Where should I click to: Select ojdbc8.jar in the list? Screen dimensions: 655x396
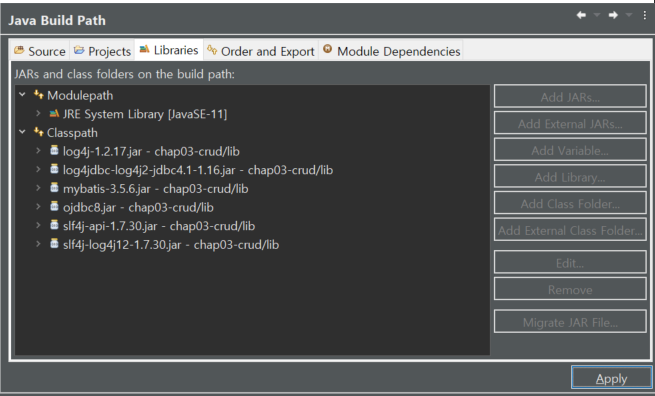pos(252,207)
